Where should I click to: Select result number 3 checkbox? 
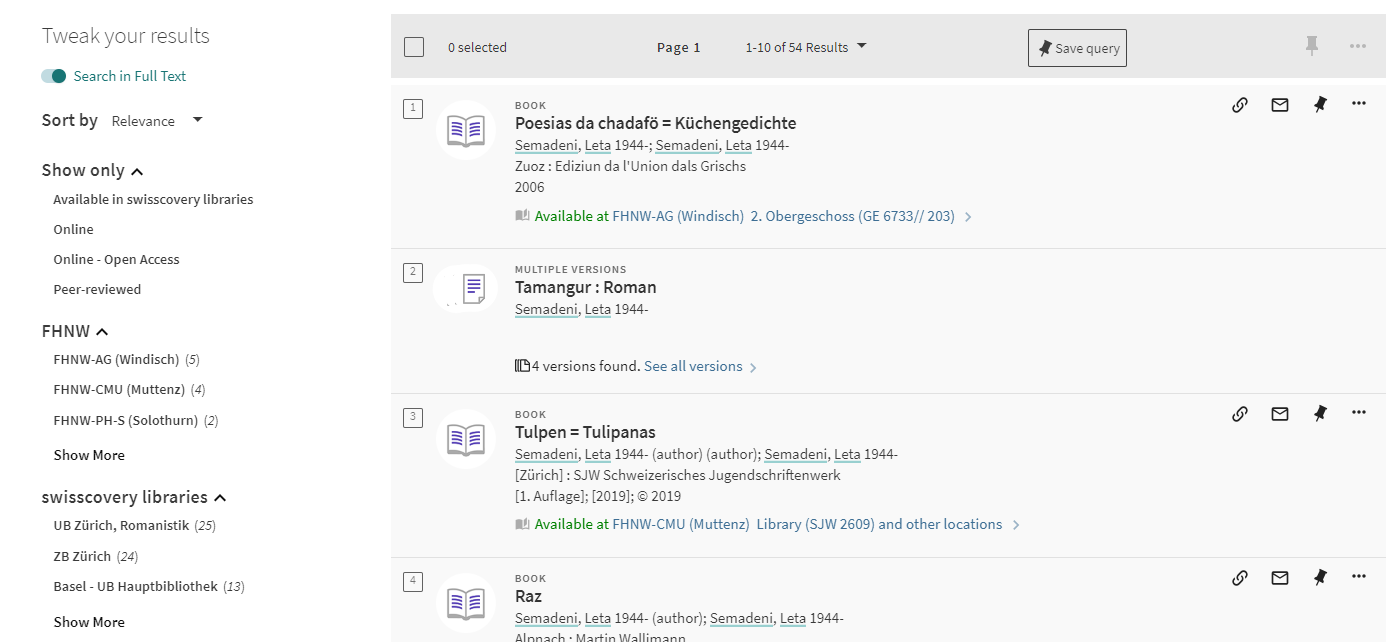click(x=413, y=417)
